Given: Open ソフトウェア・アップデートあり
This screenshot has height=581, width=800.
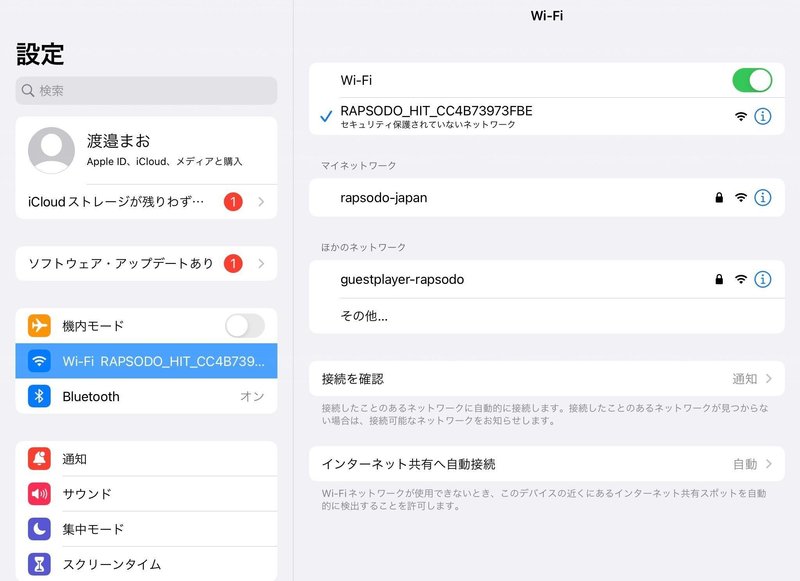Looking at the screenshot, I should [146, 263].
